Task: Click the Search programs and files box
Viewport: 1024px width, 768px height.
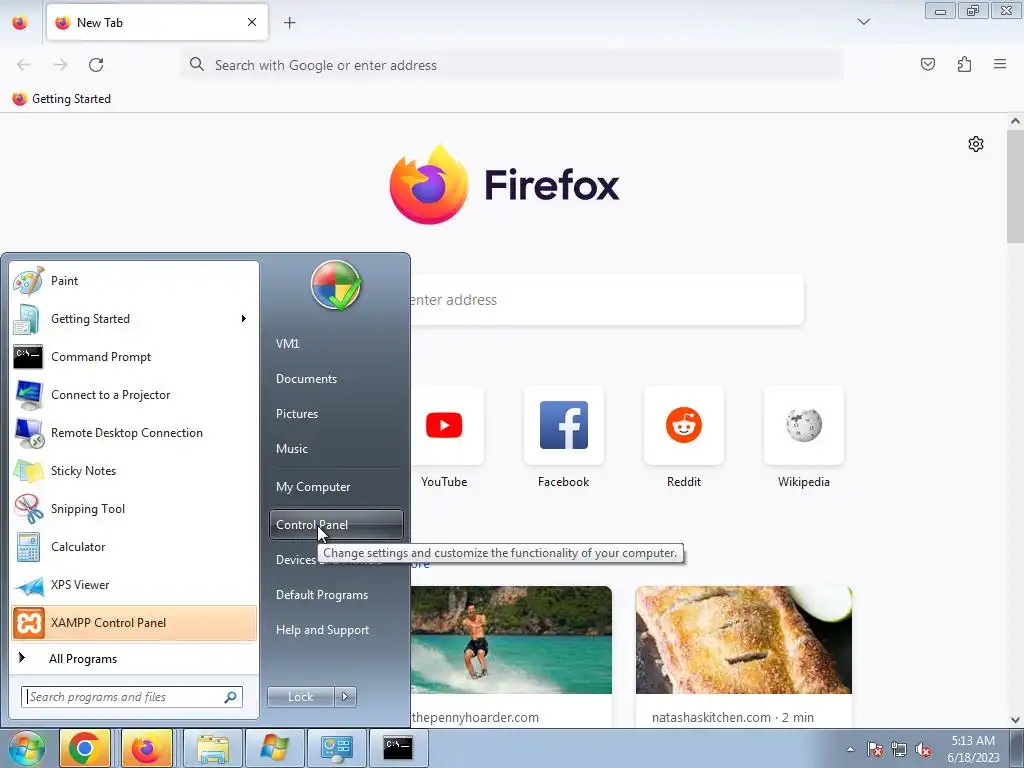Action: [131, 697]
